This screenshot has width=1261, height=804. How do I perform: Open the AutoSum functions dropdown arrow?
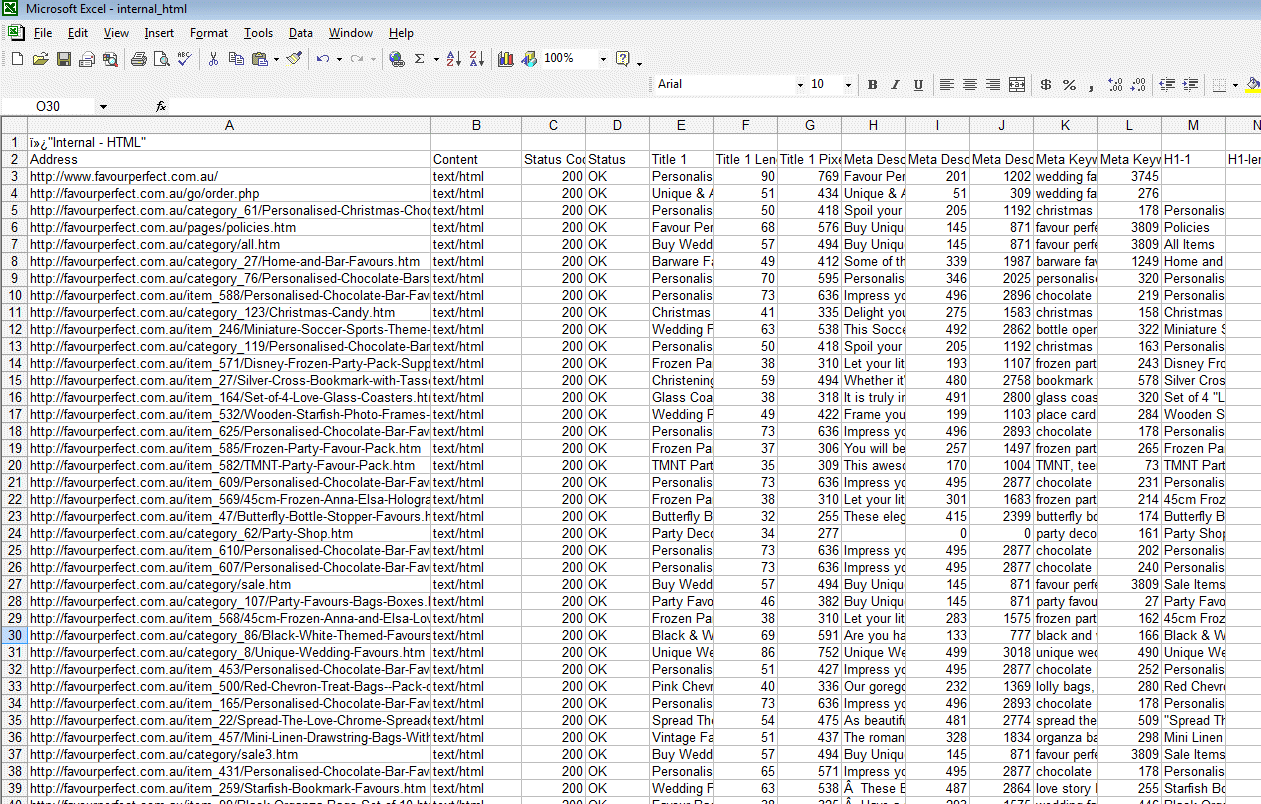[x=436, y=59]
